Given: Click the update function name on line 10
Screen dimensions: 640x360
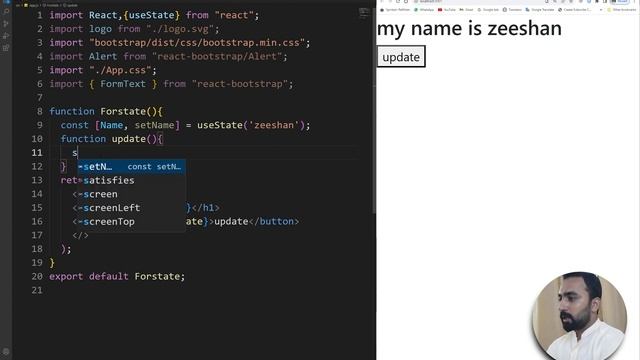Looking at the screenshot, I should pyautogui.click(x=129, y=139).
